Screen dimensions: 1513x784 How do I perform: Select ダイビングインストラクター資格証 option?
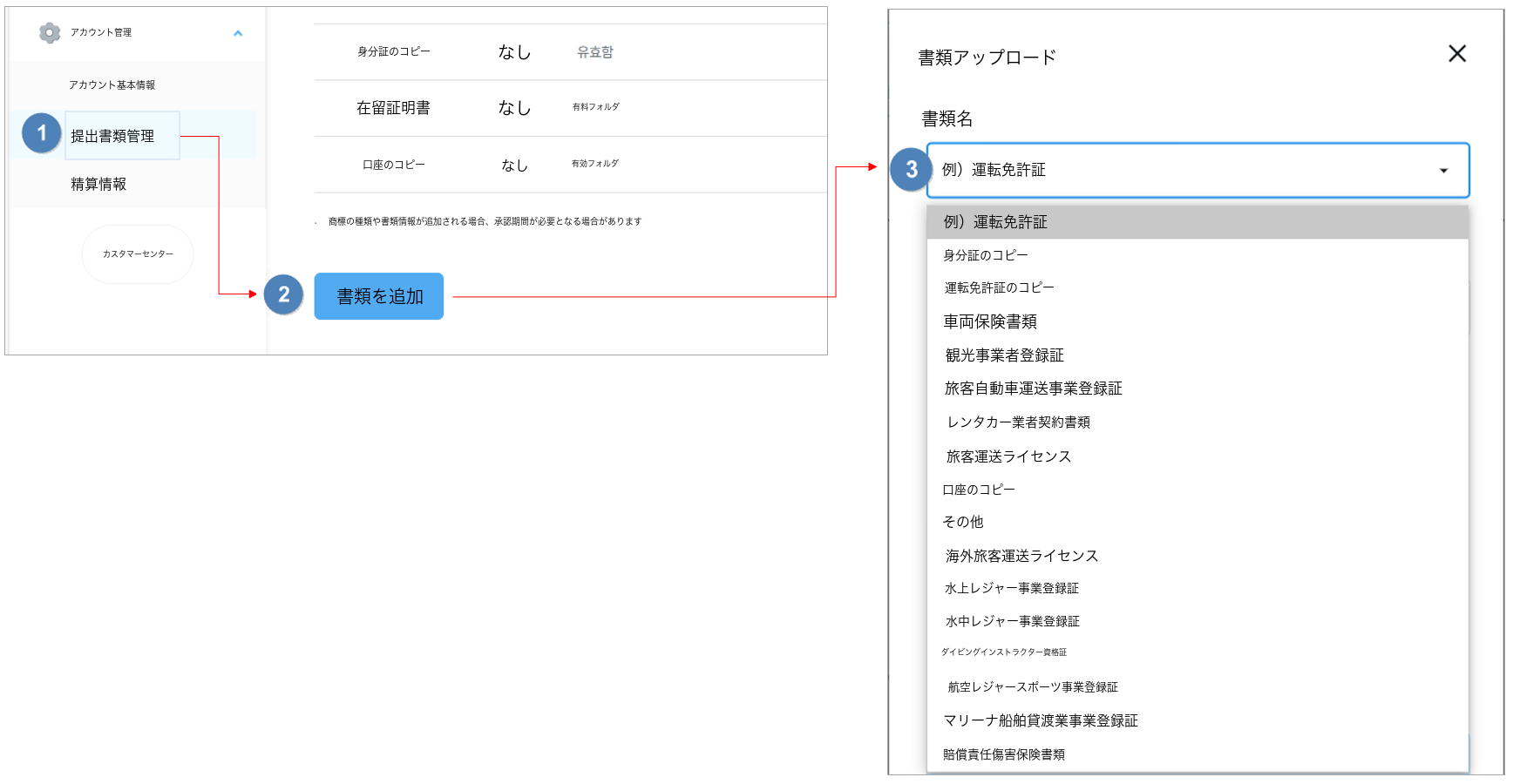[x=1198, y=652]
